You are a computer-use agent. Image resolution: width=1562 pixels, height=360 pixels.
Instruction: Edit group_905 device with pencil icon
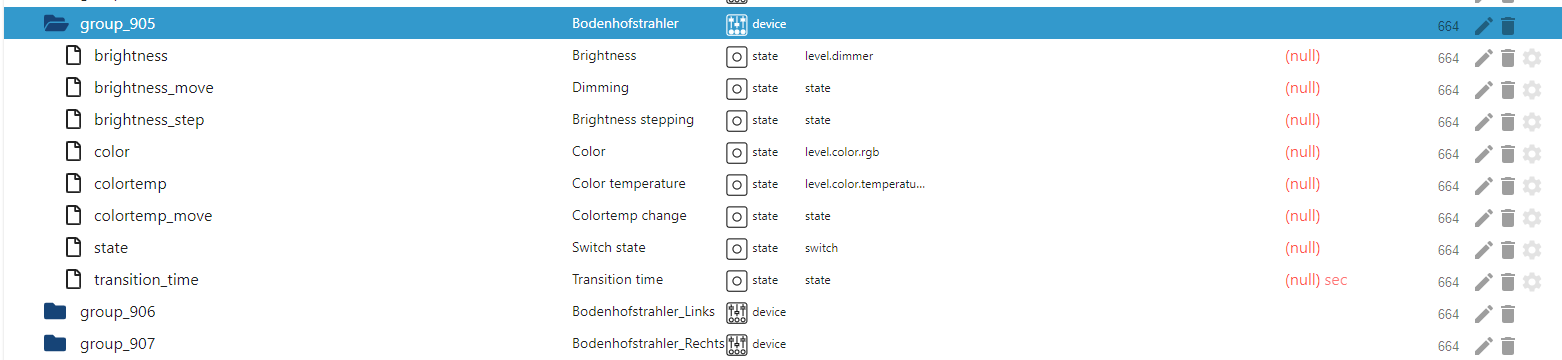point(1483,26)
